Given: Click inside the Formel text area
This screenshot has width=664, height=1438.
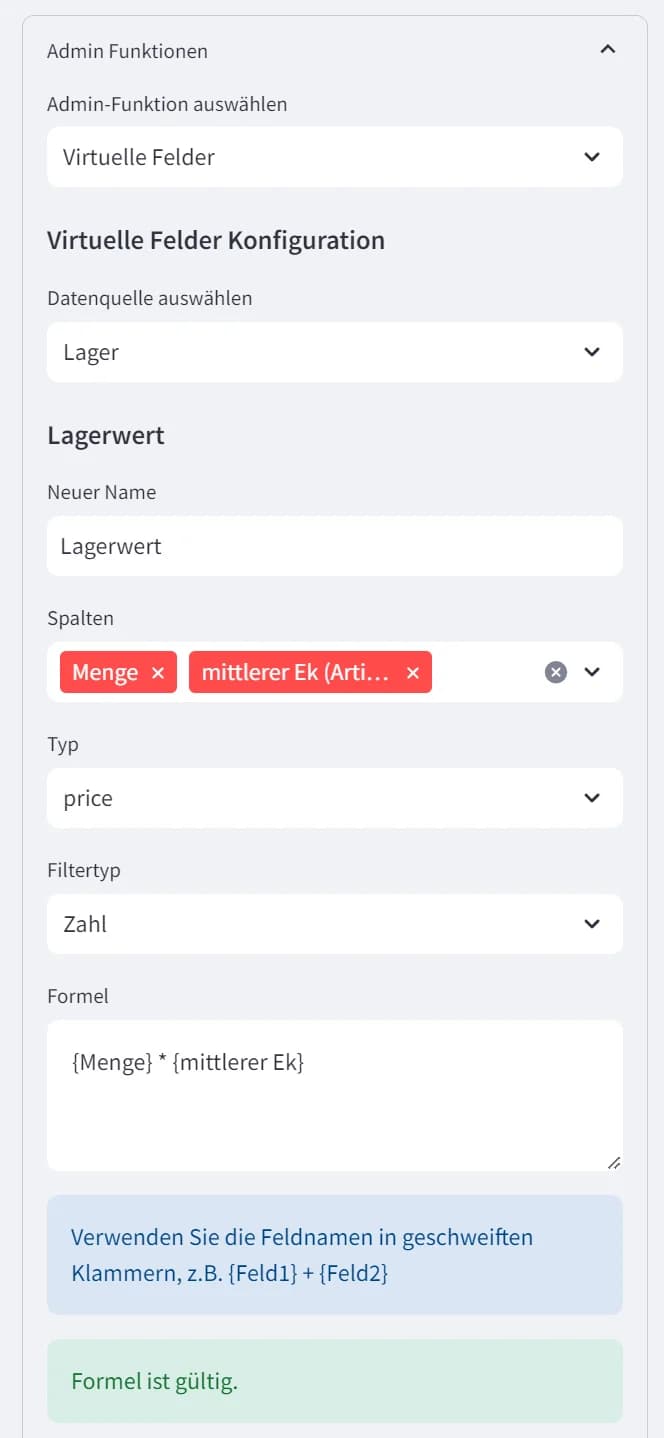Looking at the screenshot, I should click(334, 1100).
